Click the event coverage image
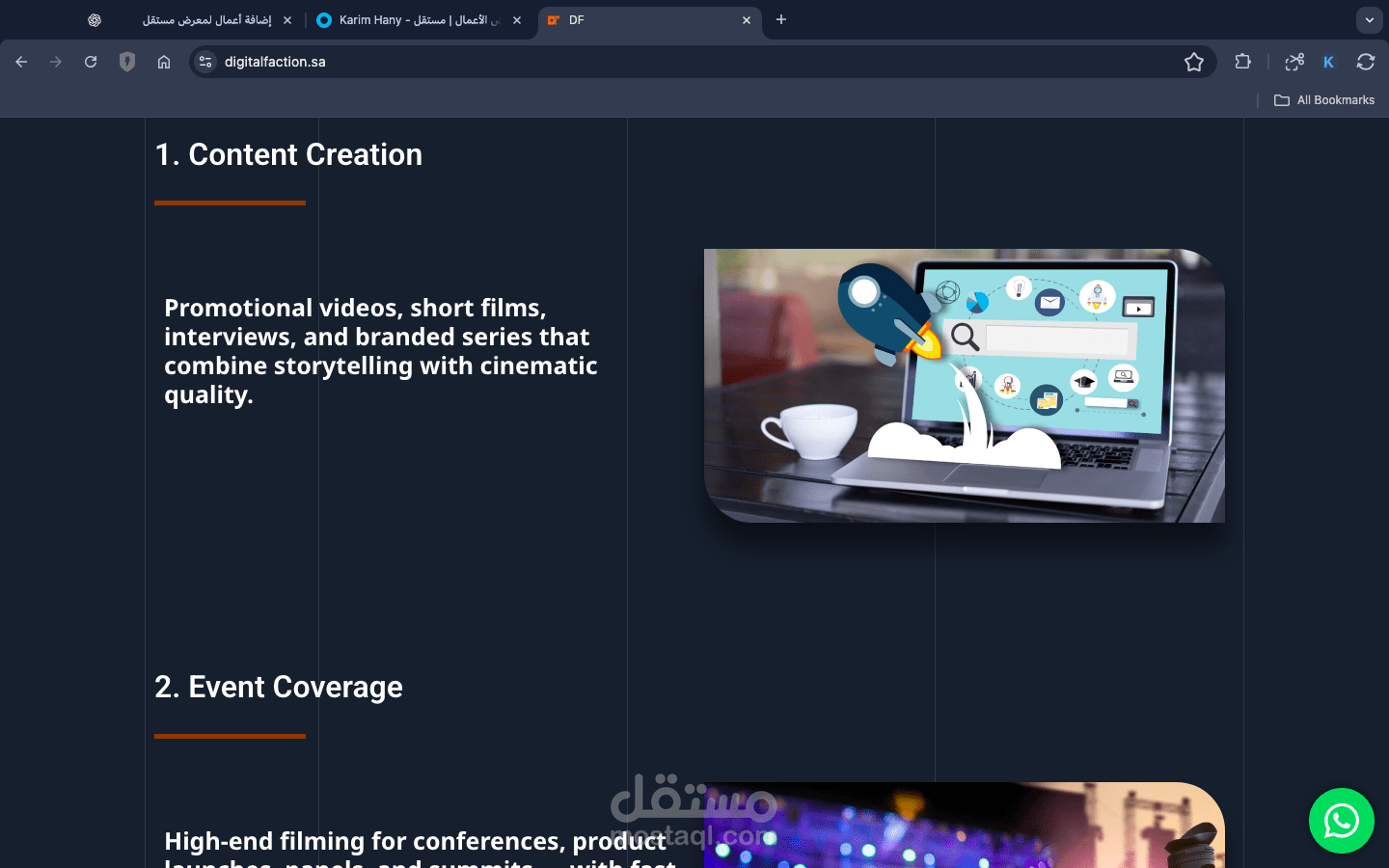Image resolution: width=1389 pixels, height=868 pixels. (965, 825)
